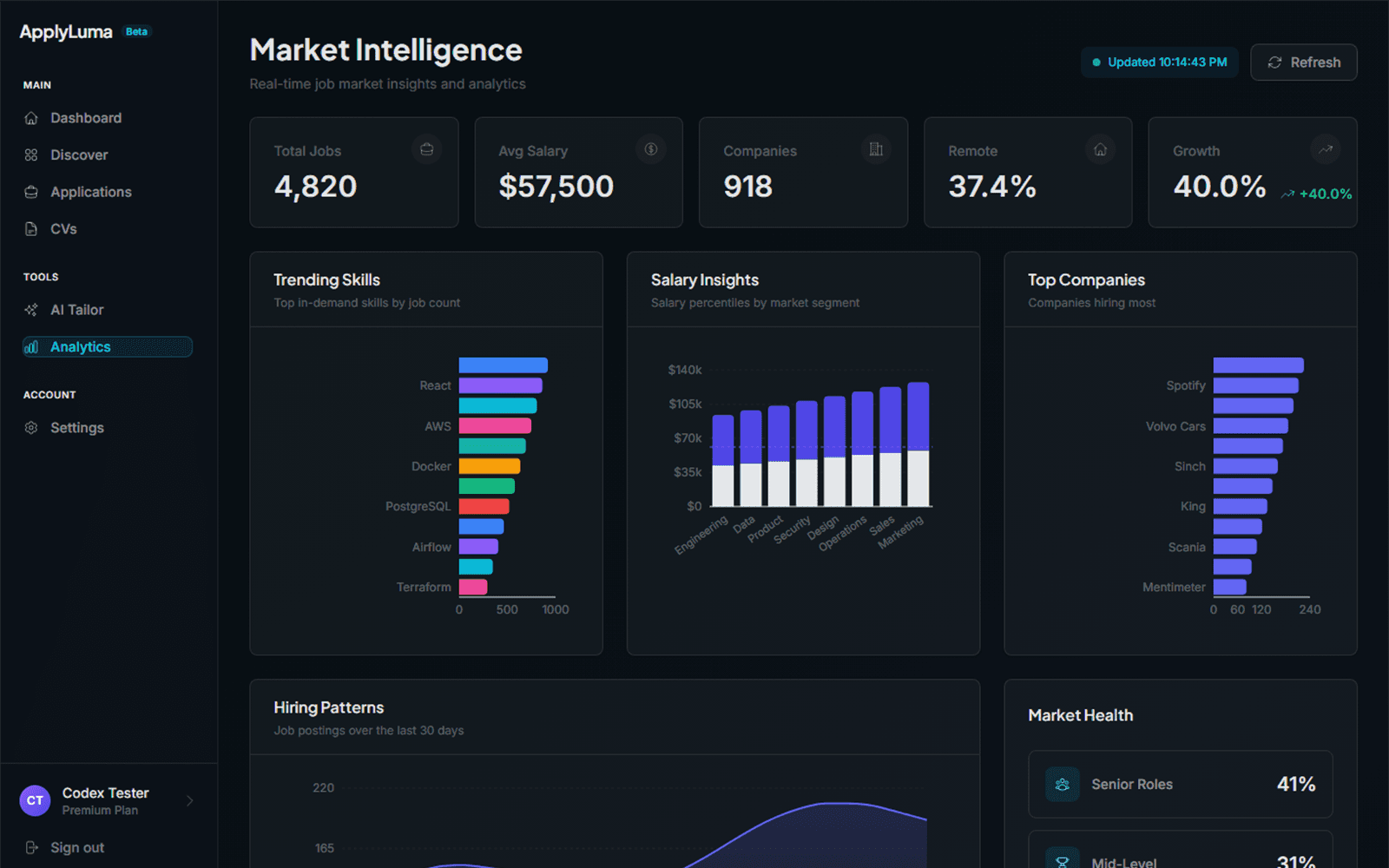Open the Codex Tester profile card

coord(108,800)
